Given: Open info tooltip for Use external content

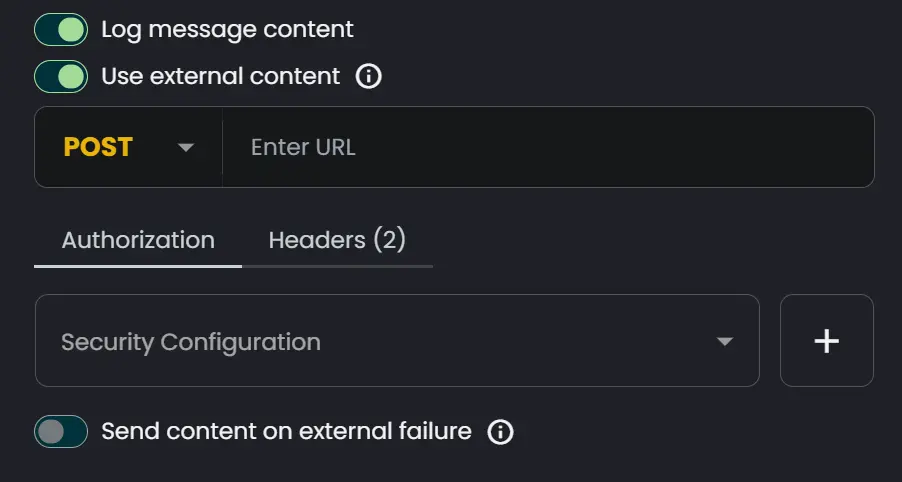Looking at the screenshot, I should coord(368,76).
